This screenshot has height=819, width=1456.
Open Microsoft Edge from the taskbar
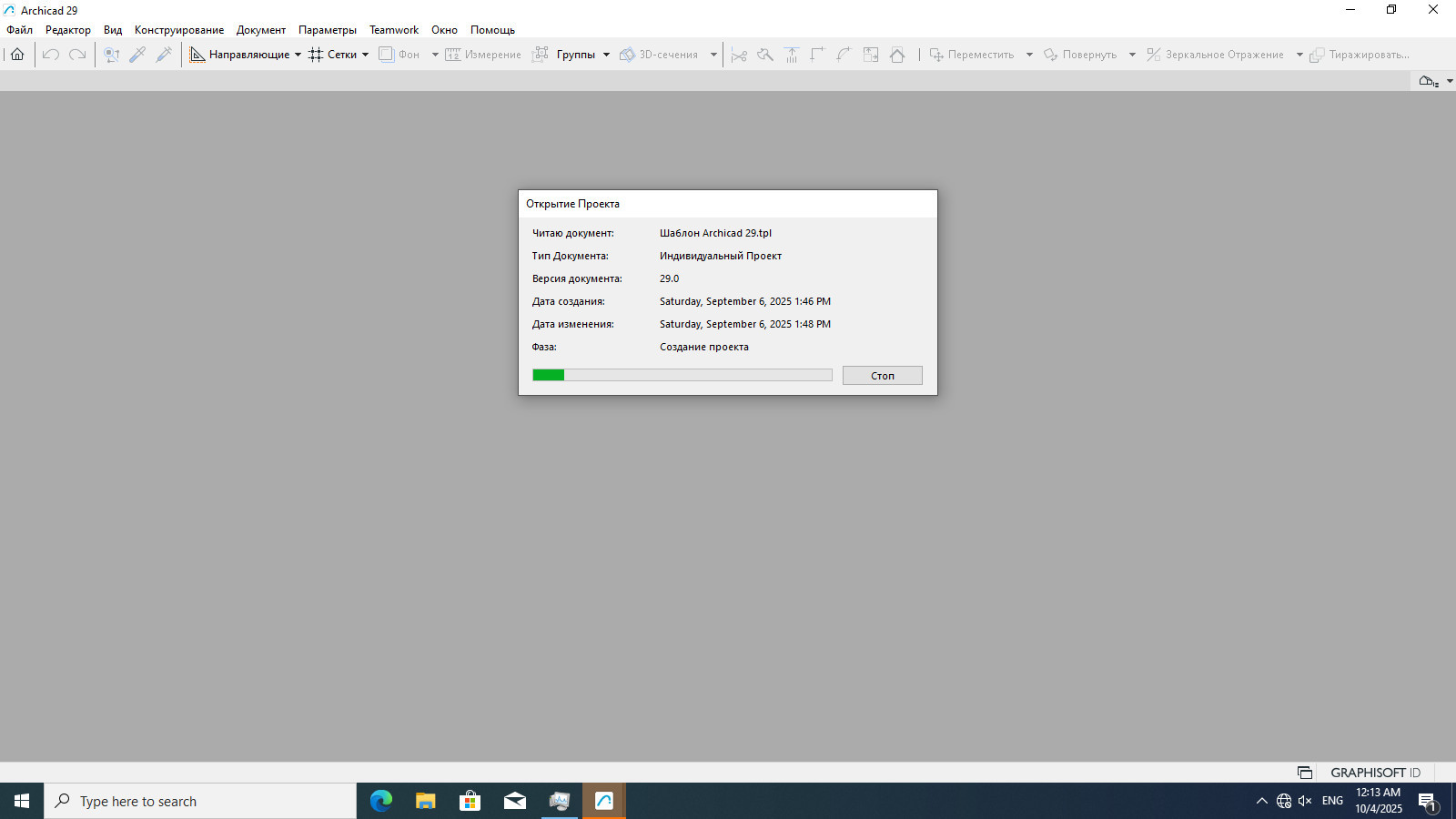pyautogui.click(x=380, y=801)
